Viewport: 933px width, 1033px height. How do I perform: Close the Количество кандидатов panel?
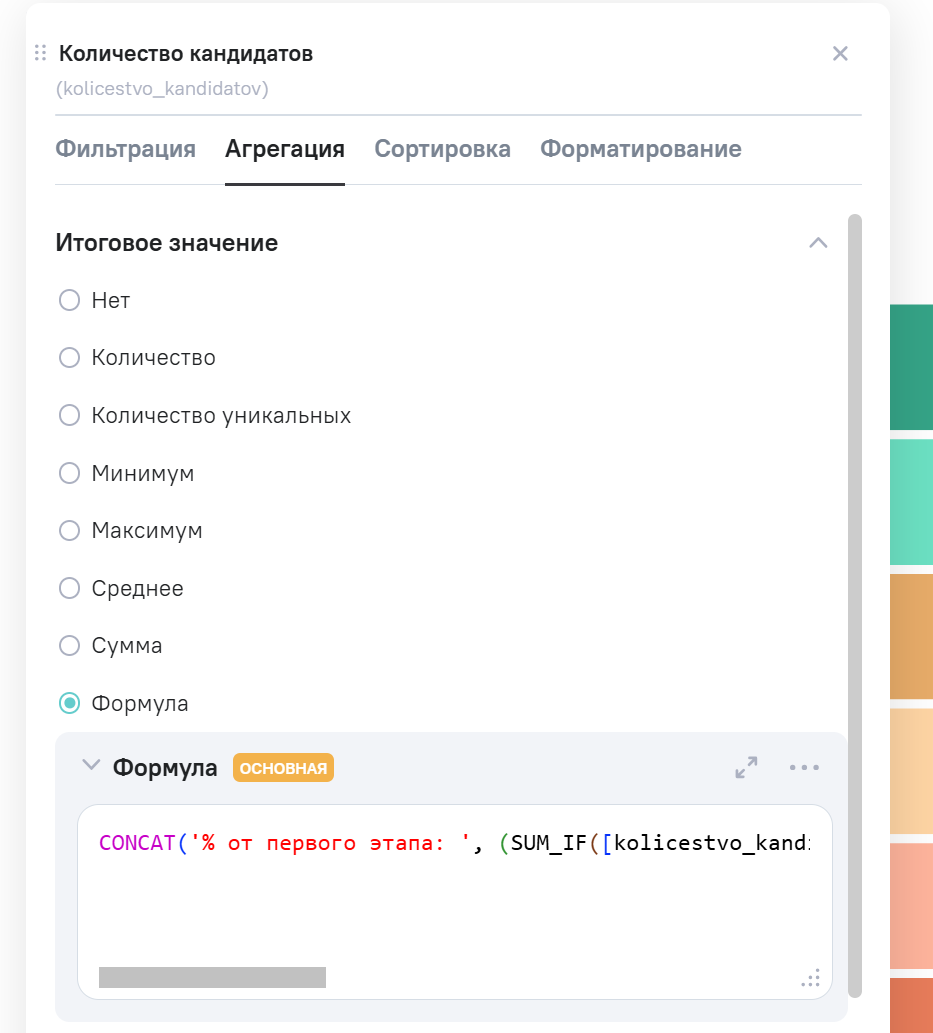click(840, 53)
